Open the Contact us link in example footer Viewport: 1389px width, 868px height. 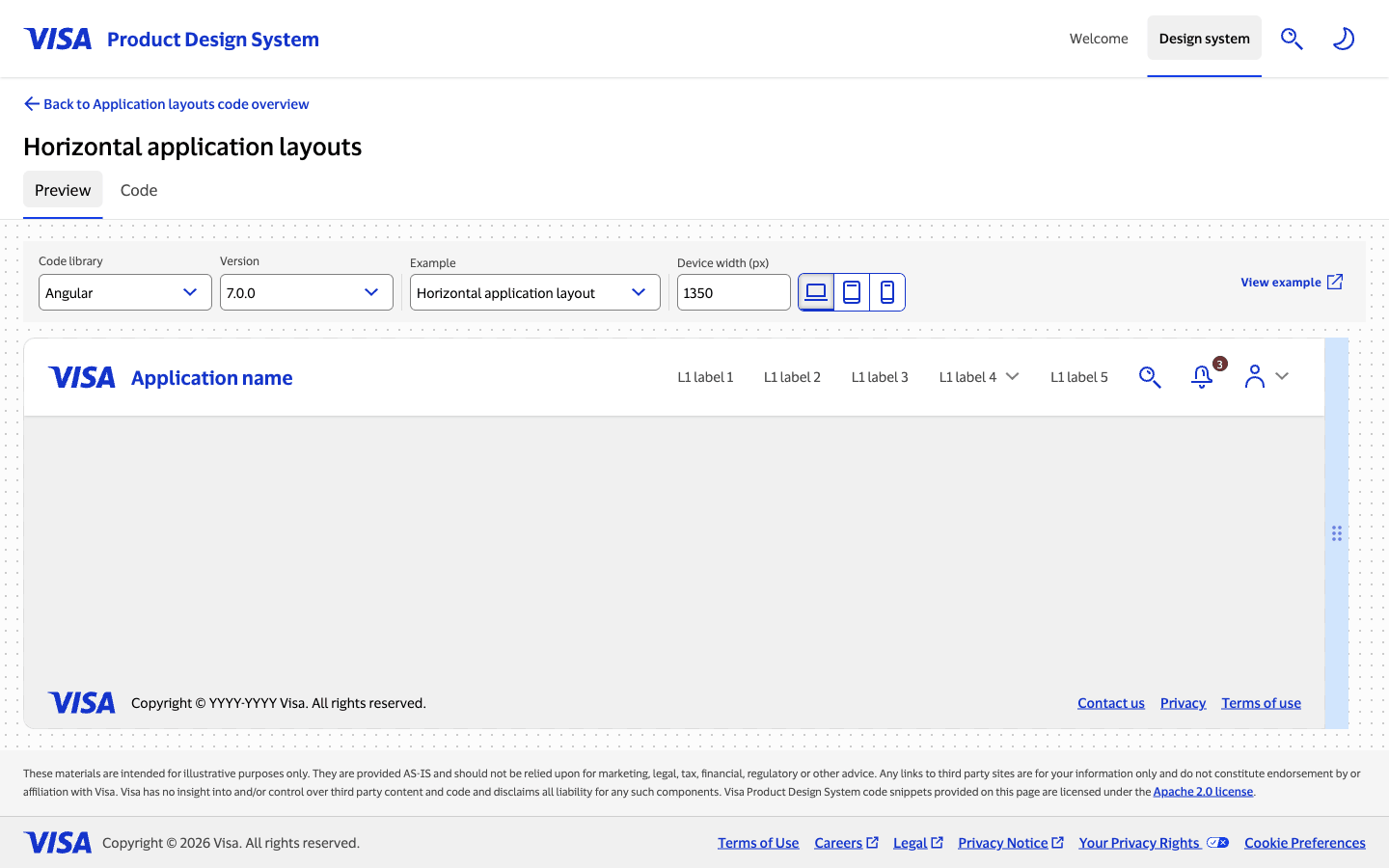(x=1111, y=703)
